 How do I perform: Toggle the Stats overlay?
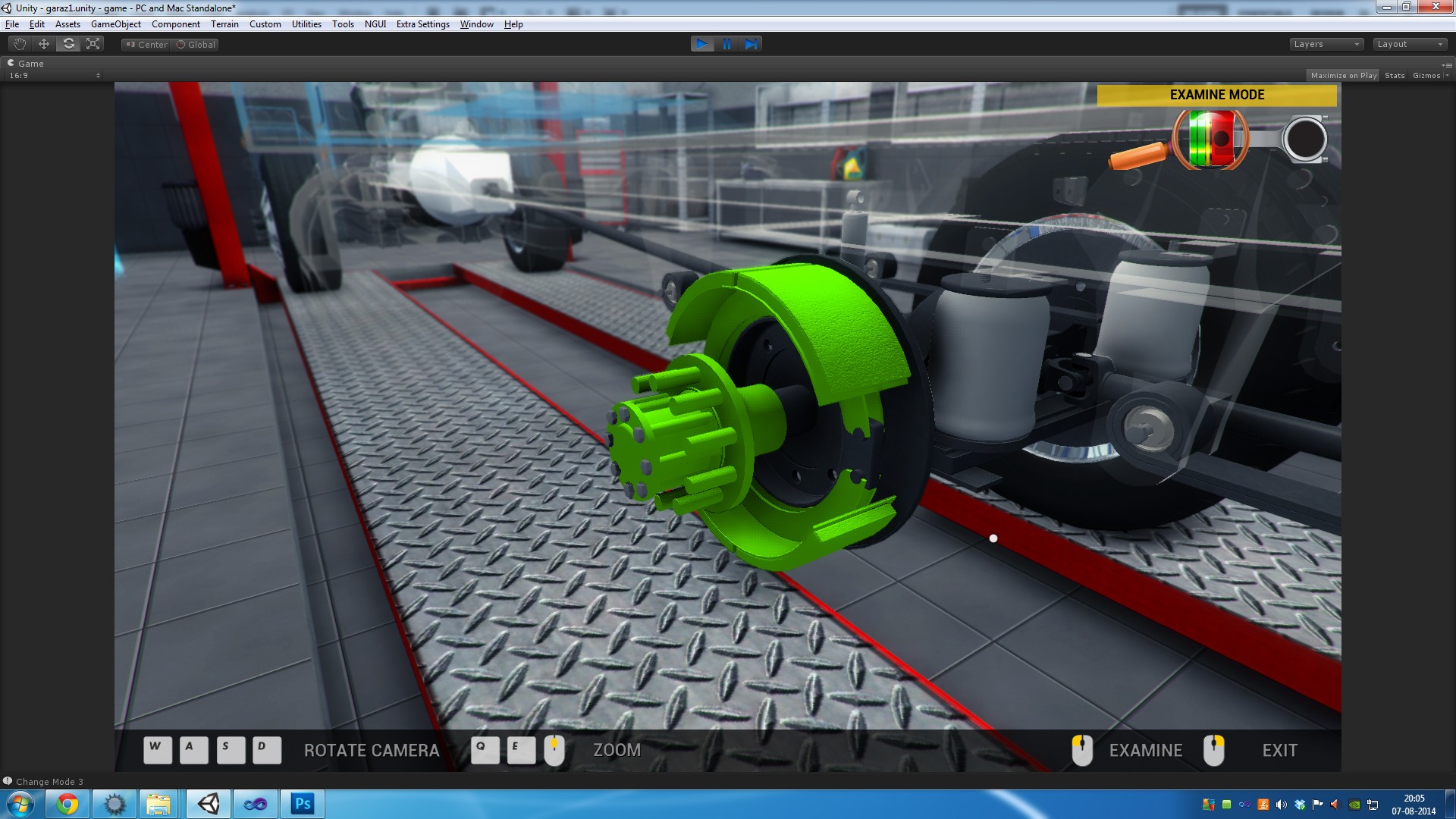coord(1394,75)
